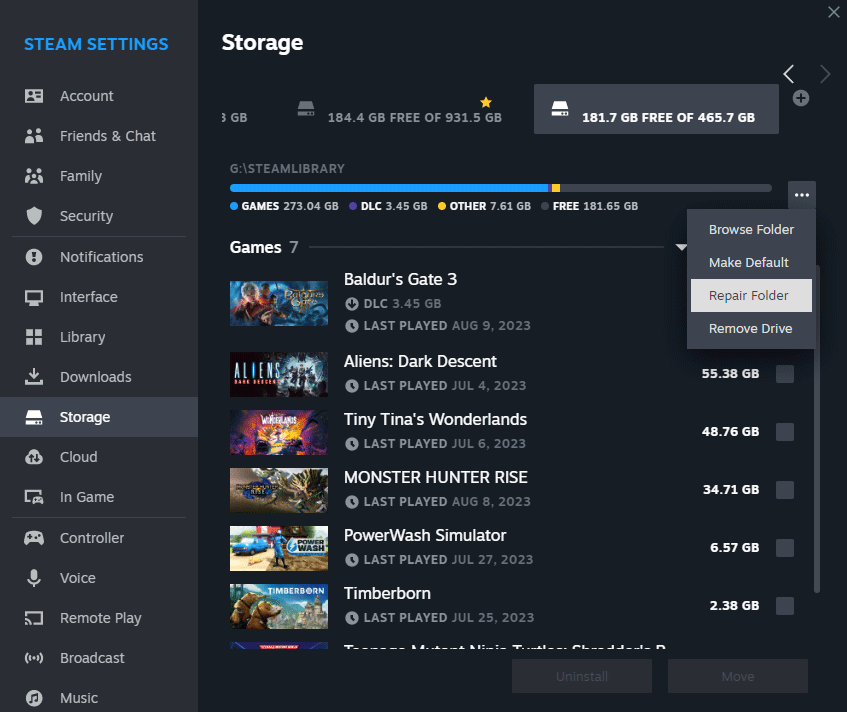The height and width of the screenshot is (712, 847).
Task: Choose Repair Folder from the context menu
Action: [x=750, y=295]
